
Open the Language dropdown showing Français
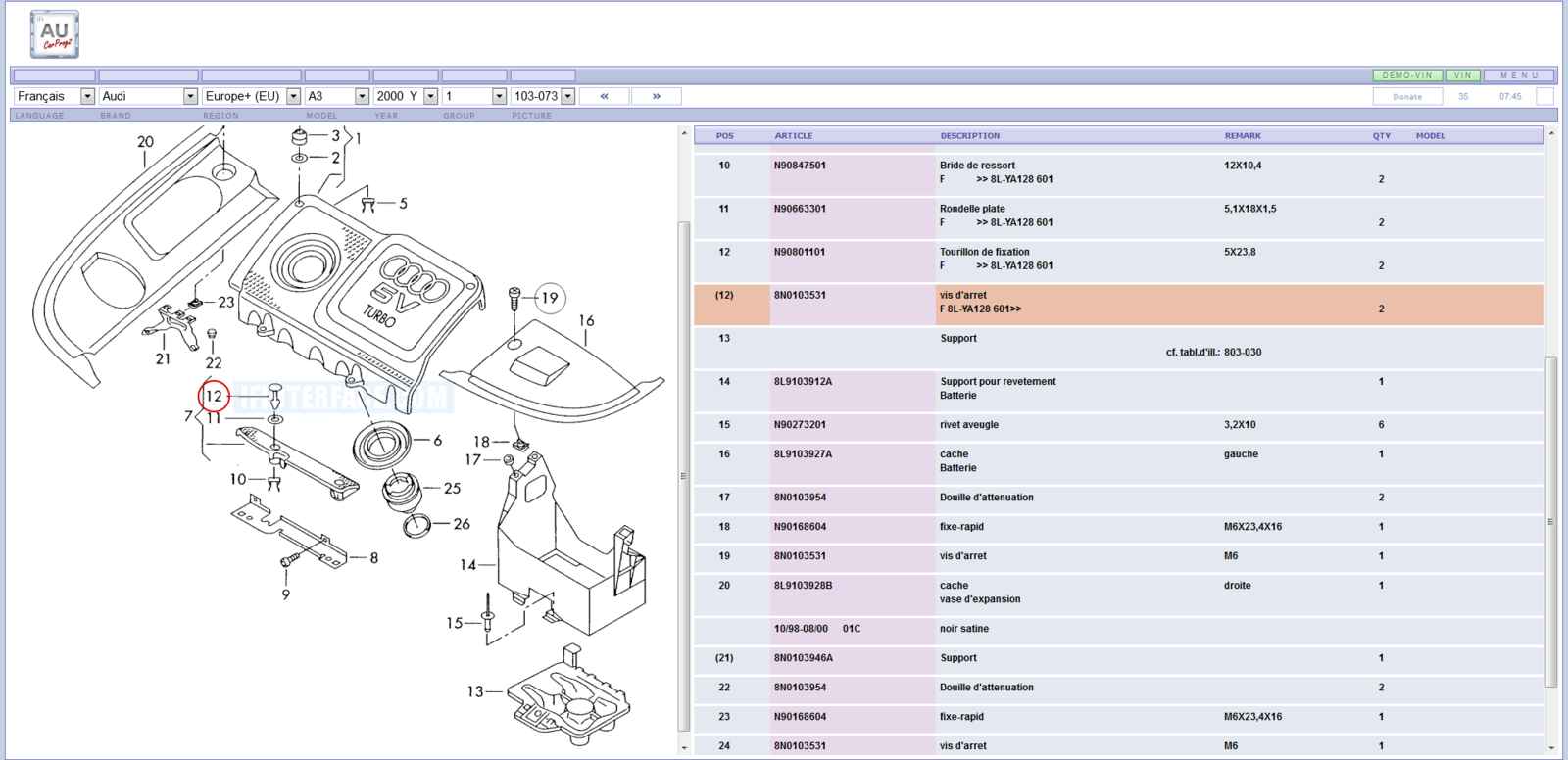87,96
